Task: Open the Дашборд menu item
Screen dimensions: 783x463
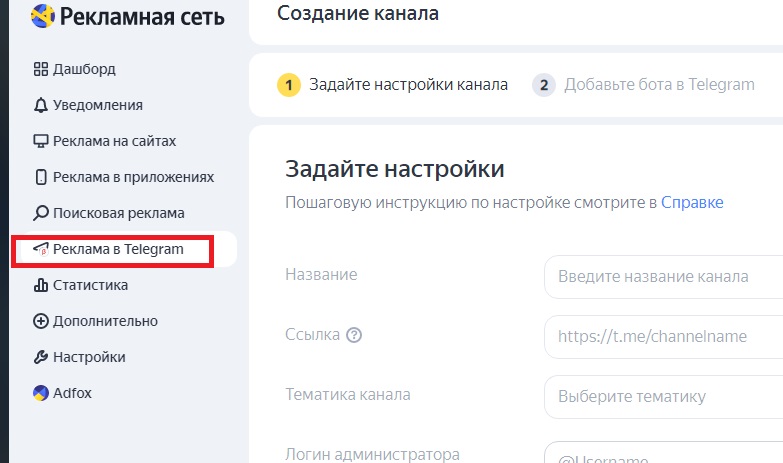Action: tap(84, 69)
